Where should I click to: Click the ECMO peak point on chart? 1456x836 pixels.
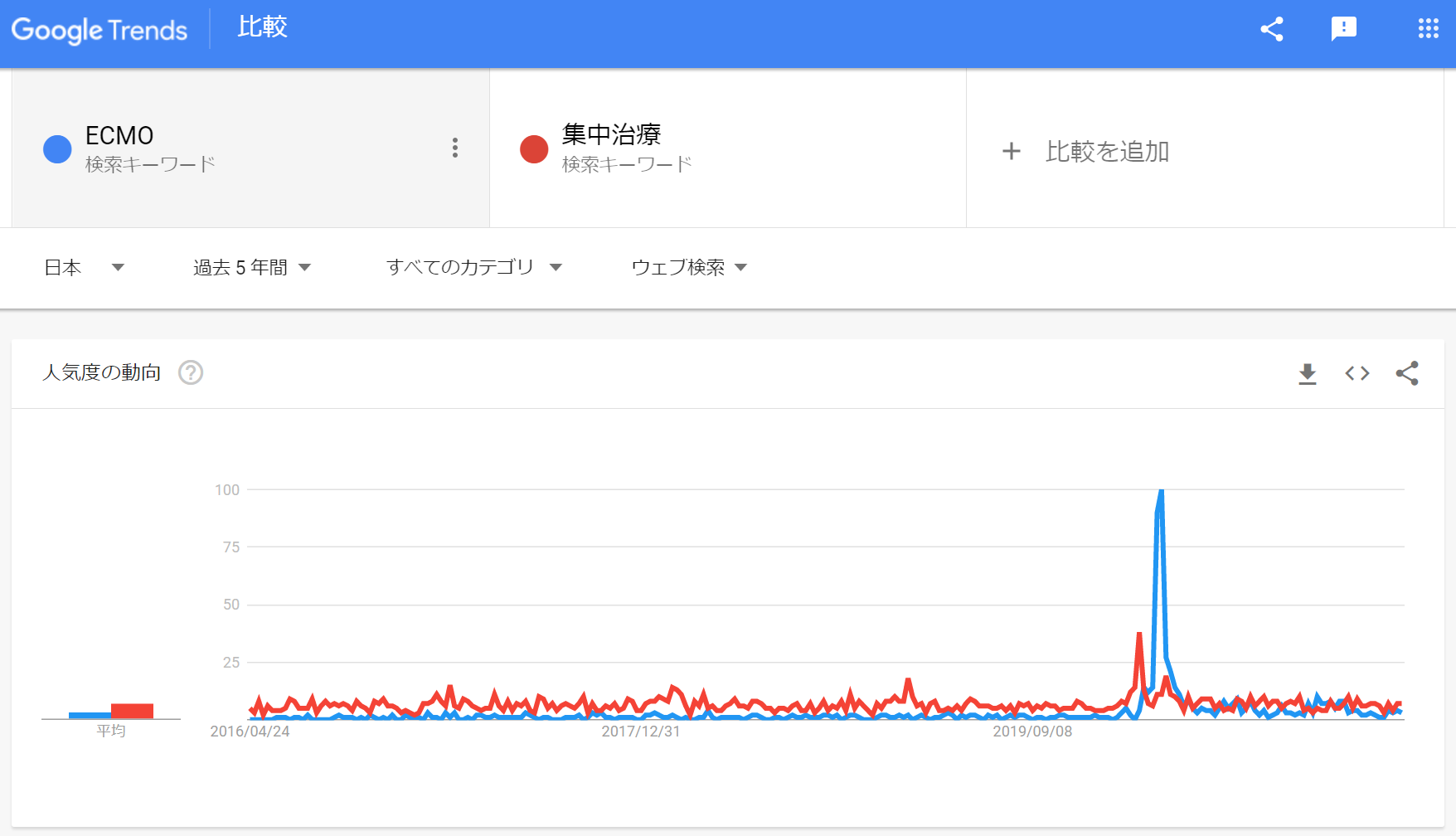[1161, 491]
